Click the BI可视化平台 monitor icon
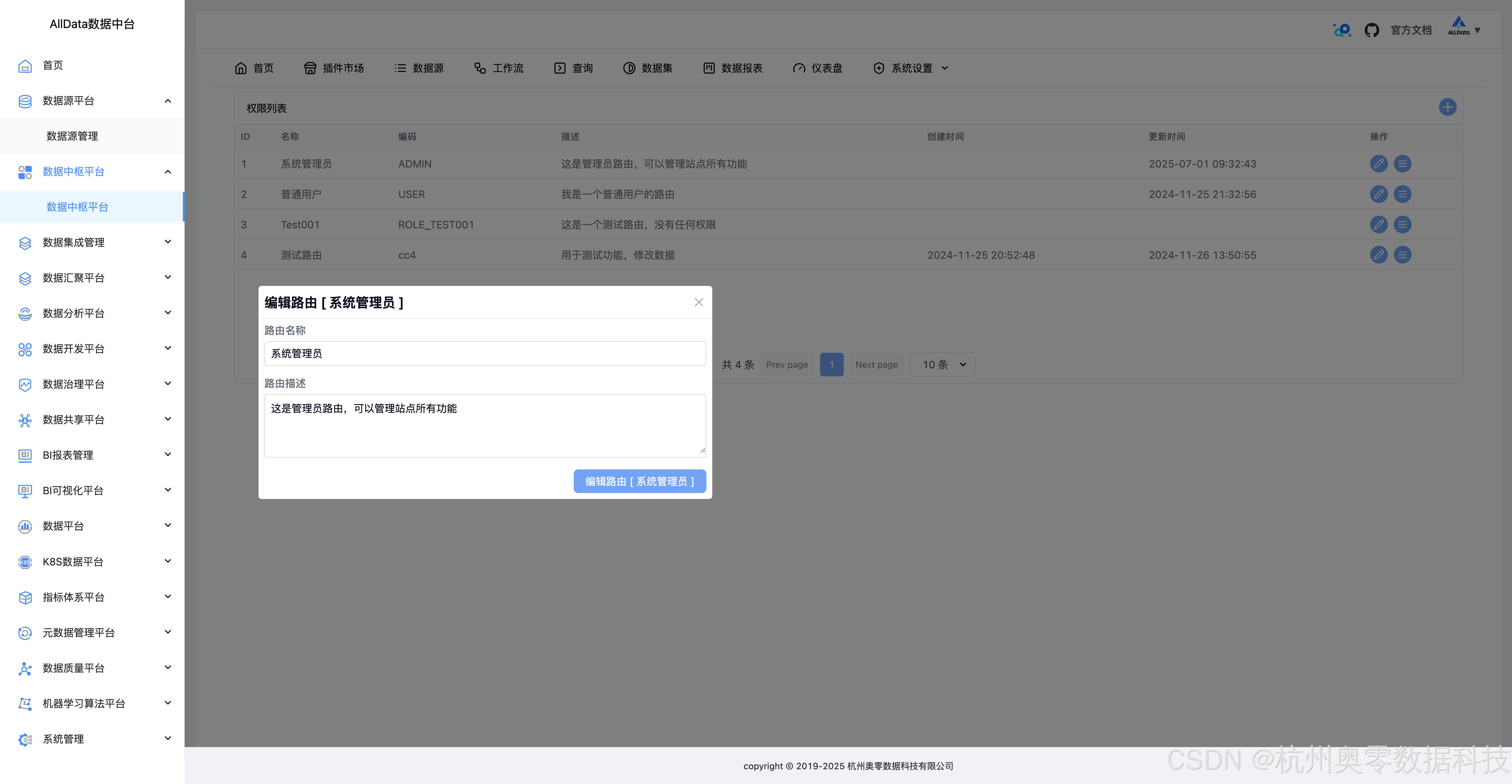Viewport: 1512px width, 784px height. click(25, 491)
